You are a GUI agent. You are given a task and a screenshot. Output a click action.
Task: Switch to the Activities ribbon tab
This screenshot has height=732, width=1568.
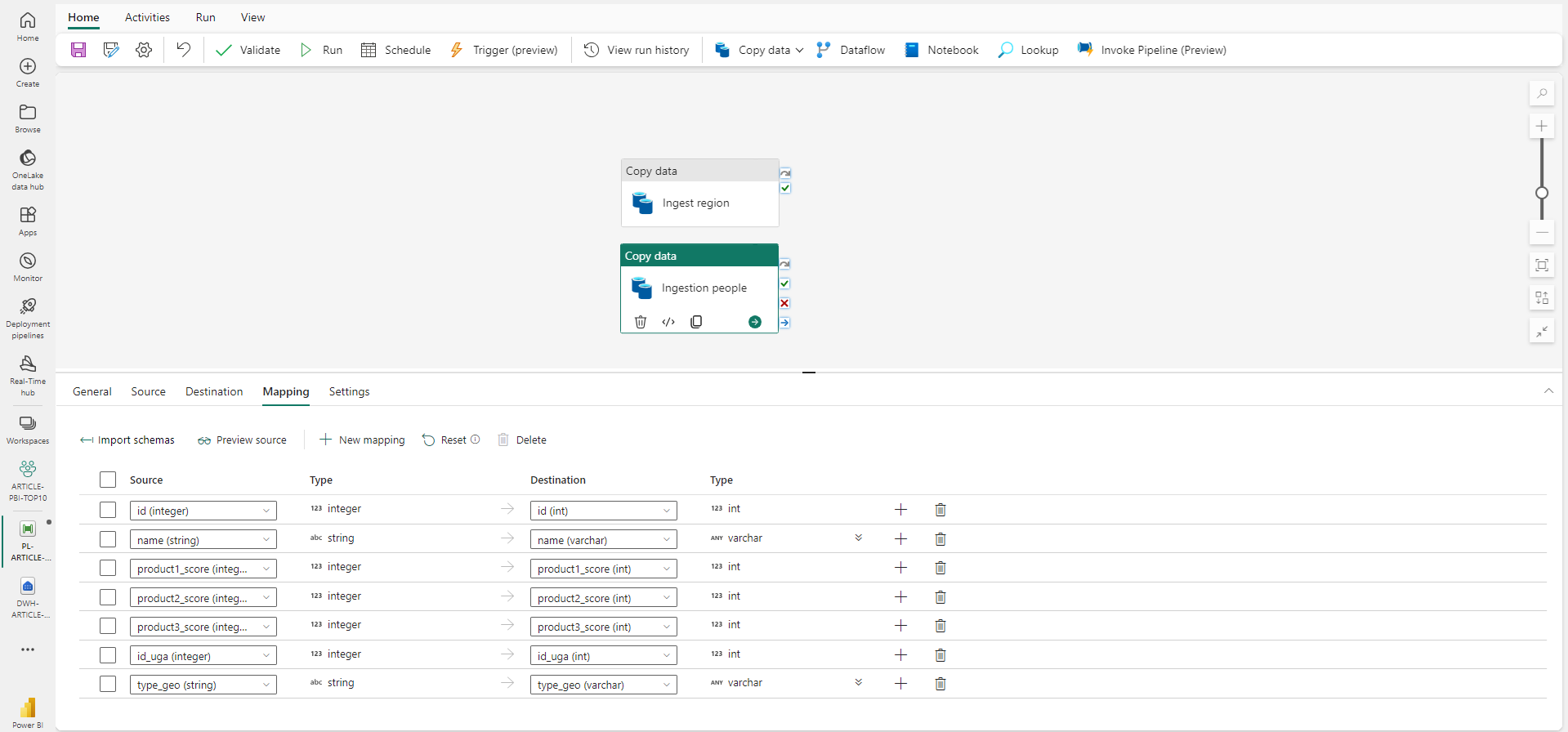click(x=147, y=17)
